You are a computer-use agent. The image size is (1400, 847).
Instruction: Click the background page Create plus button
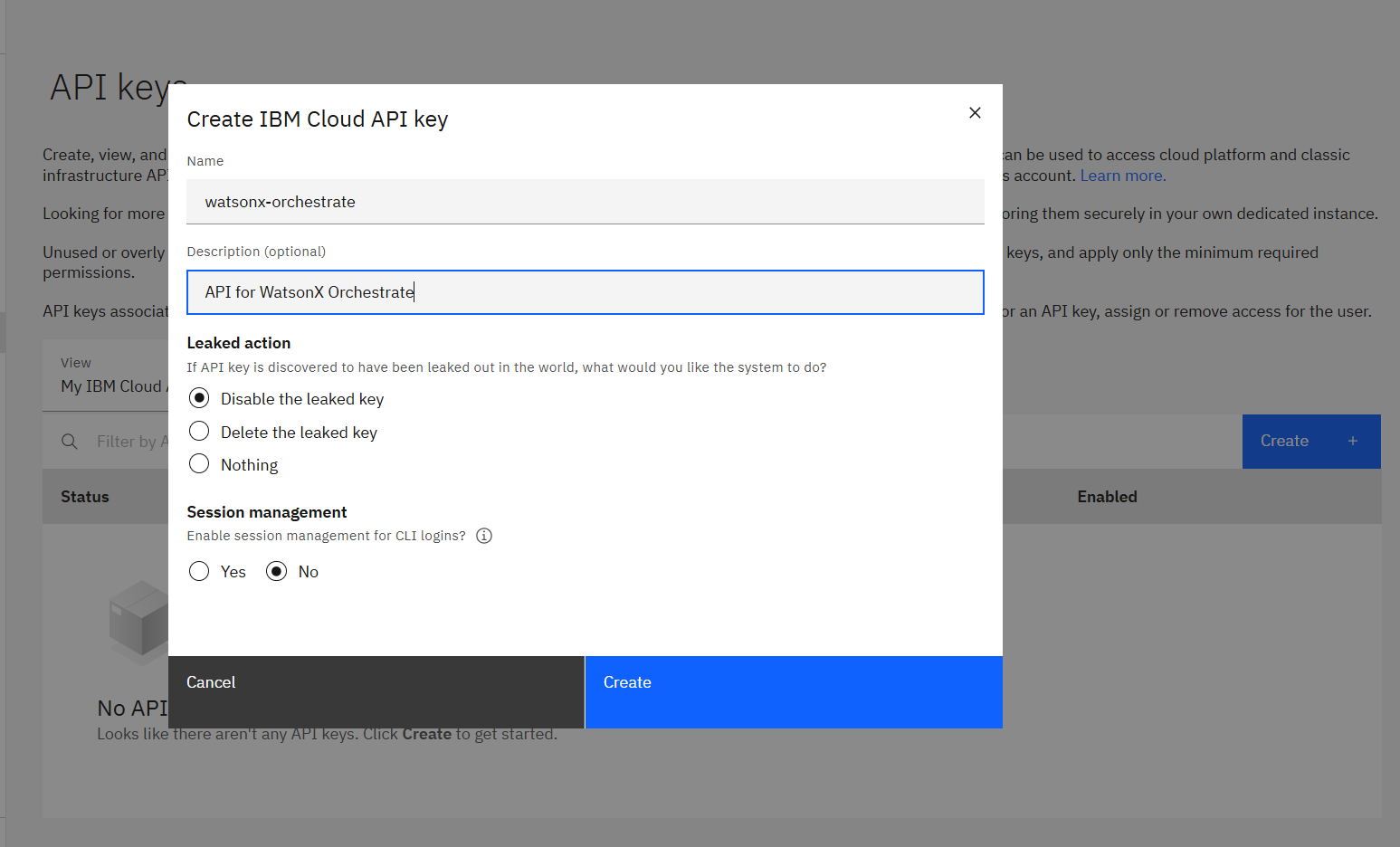click(1311, 442)
